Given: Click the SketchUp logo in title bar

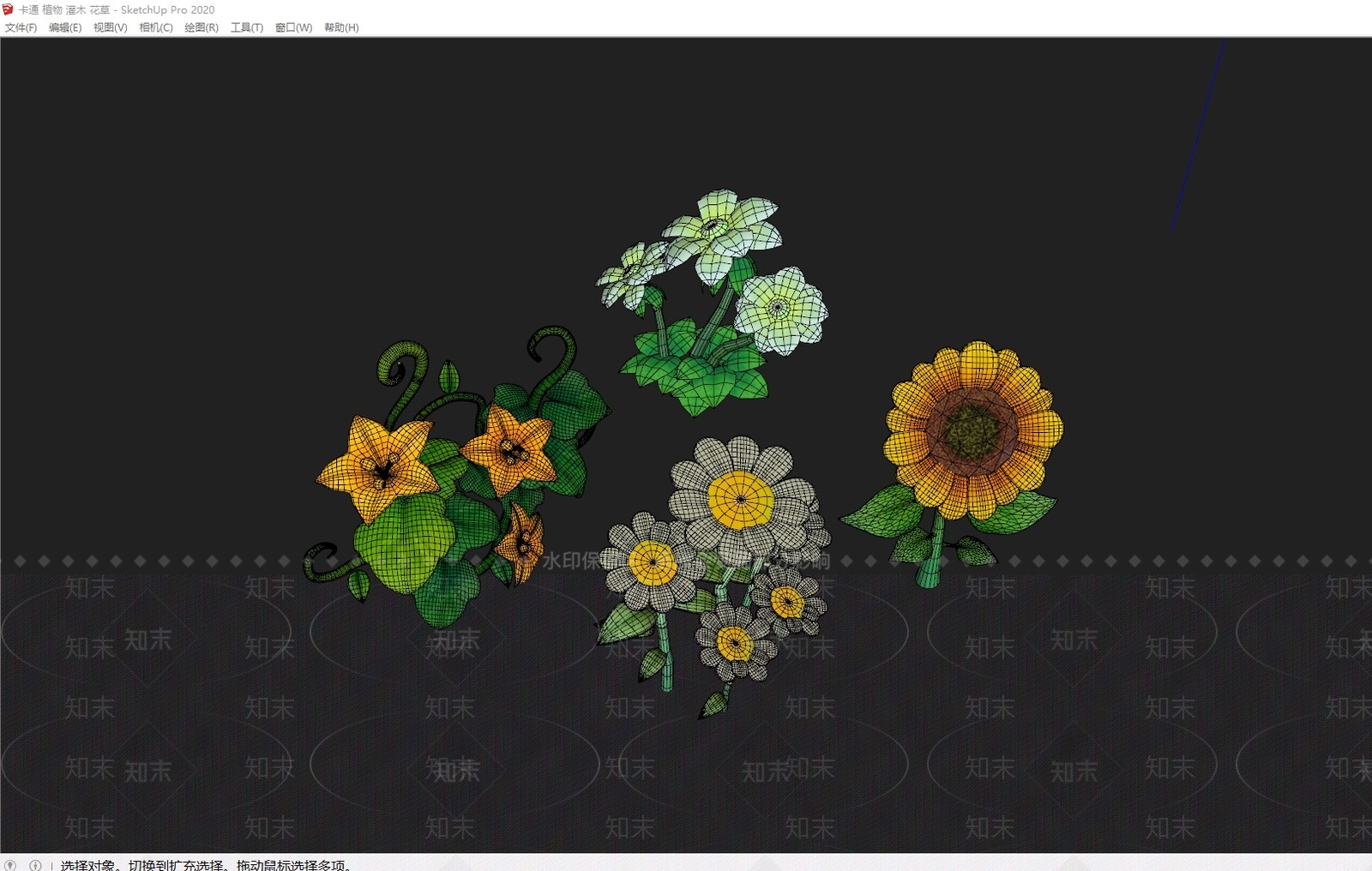Looking at the screenshot, I should (9, 9).
